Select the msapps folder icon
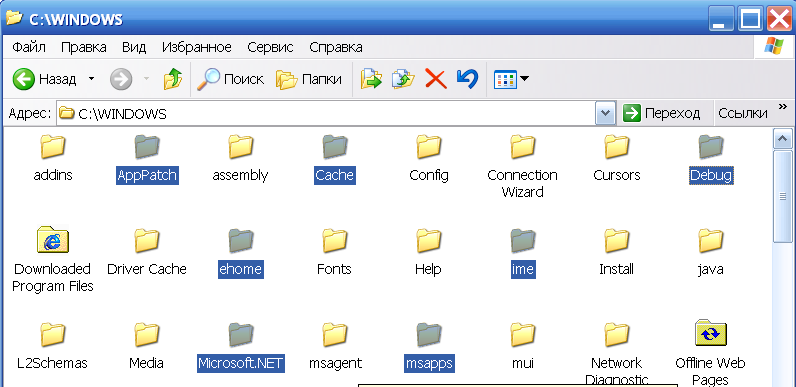 coord(428,334)
